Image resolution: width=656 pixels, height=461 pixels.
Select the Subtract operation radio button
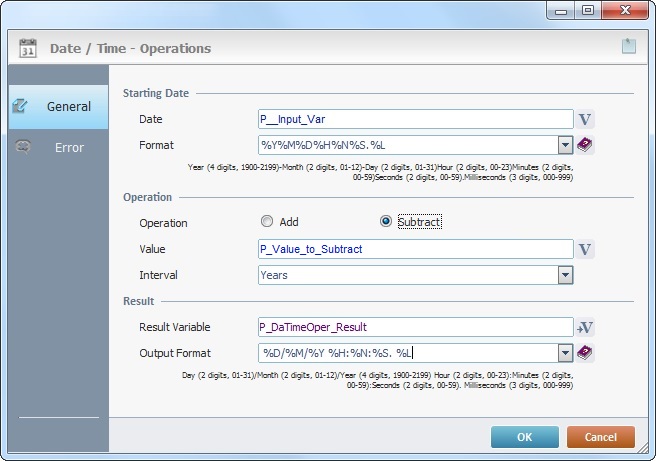386,222
